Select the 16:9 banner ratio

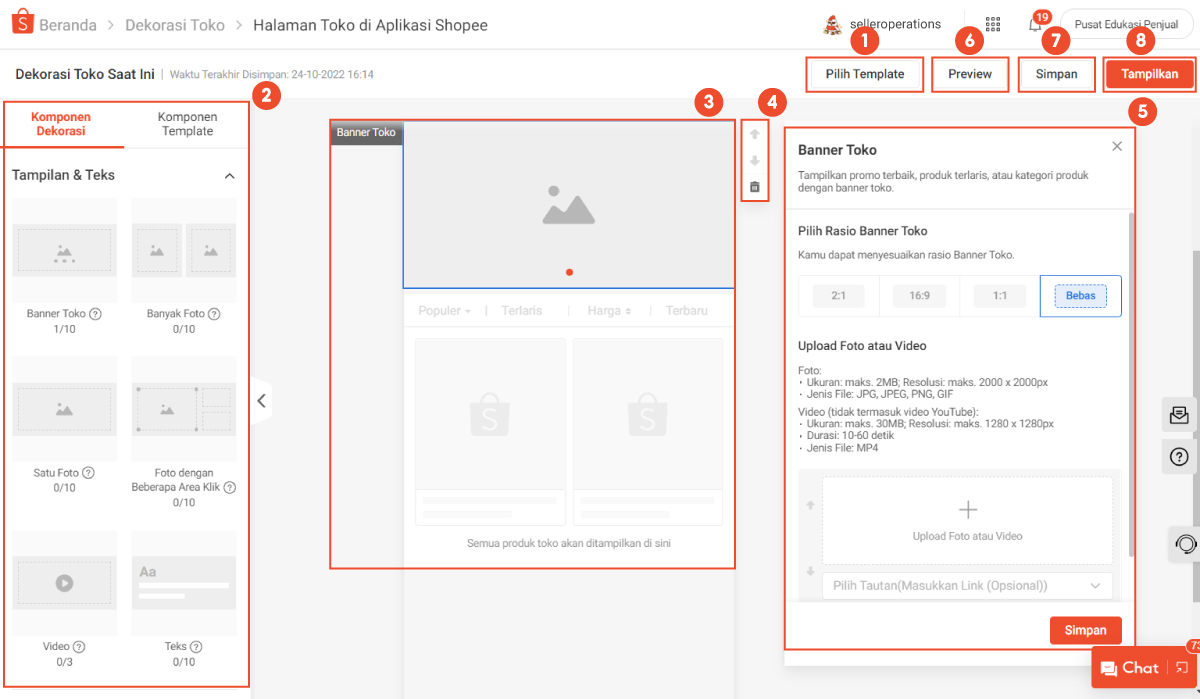[x=919, y=296]
